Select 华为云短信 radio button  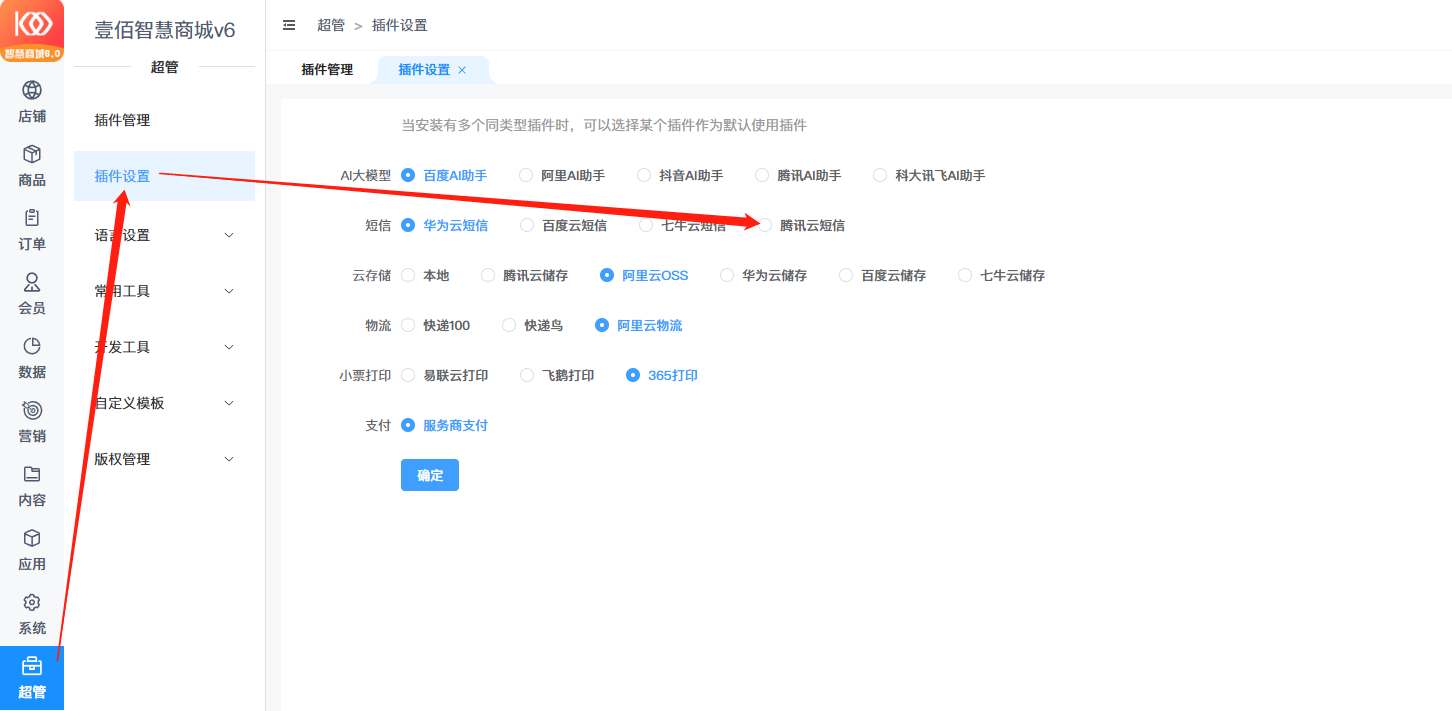[x=408, y=225]
